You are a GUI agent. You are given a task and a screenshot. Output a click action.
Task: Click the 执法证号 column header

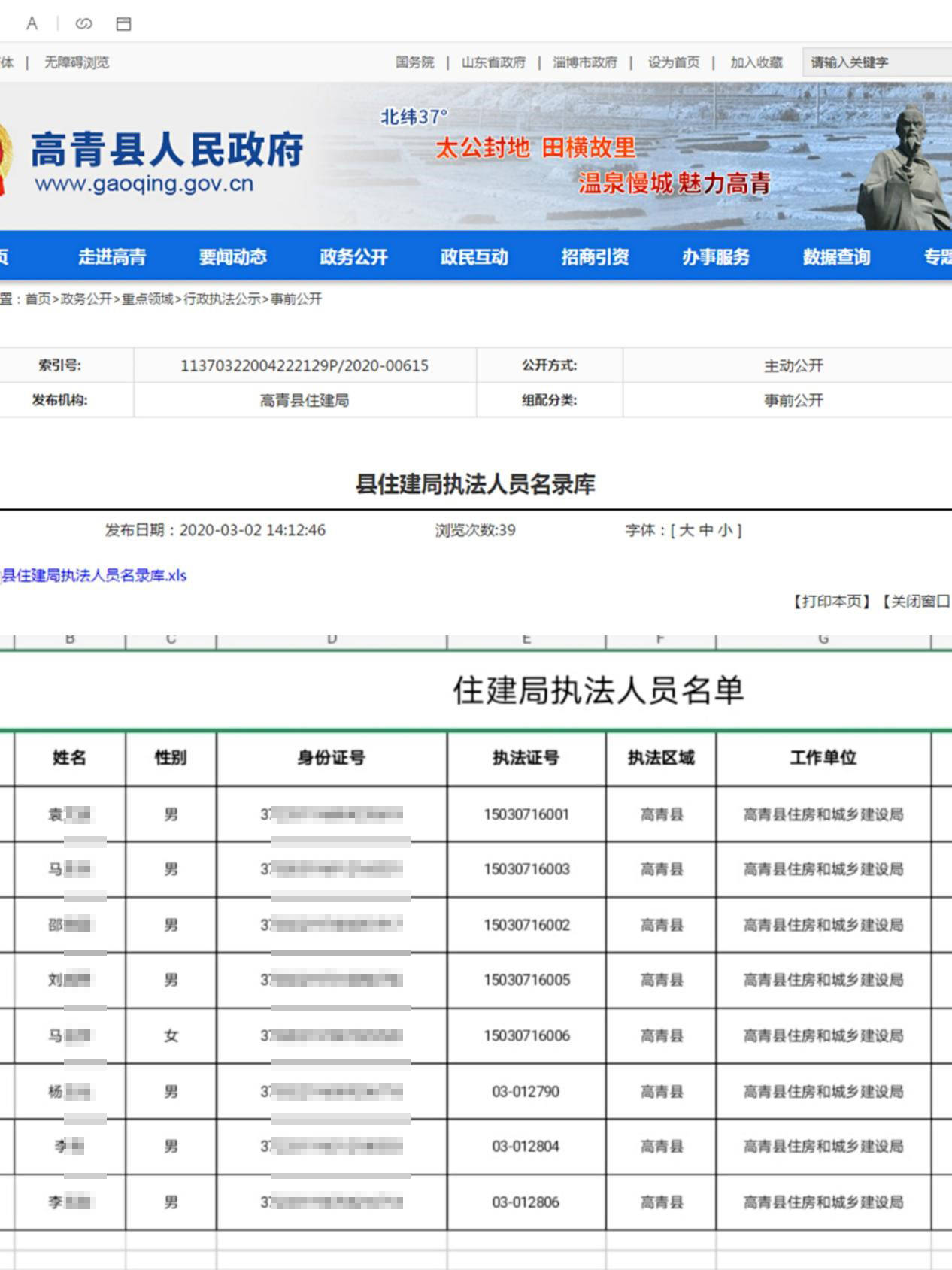tap(526, 758)
